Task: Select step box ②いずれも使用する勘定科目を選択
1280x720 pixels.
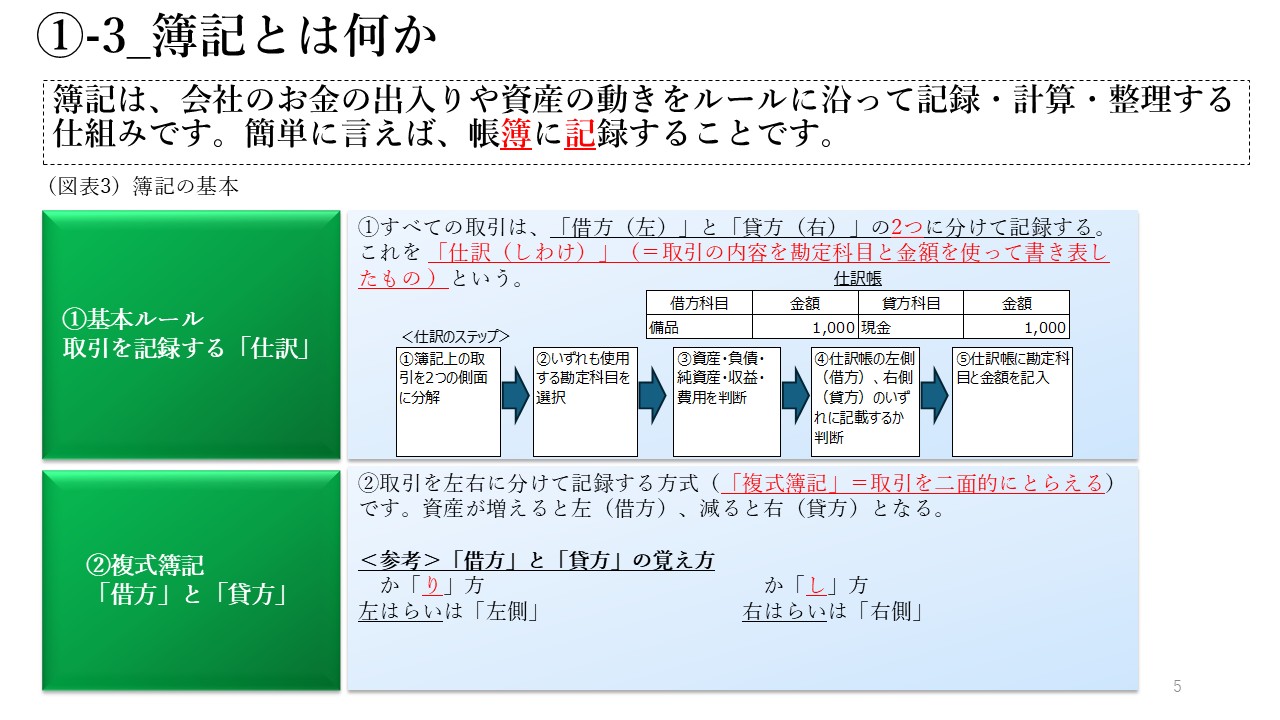Action: coord(585,402)
